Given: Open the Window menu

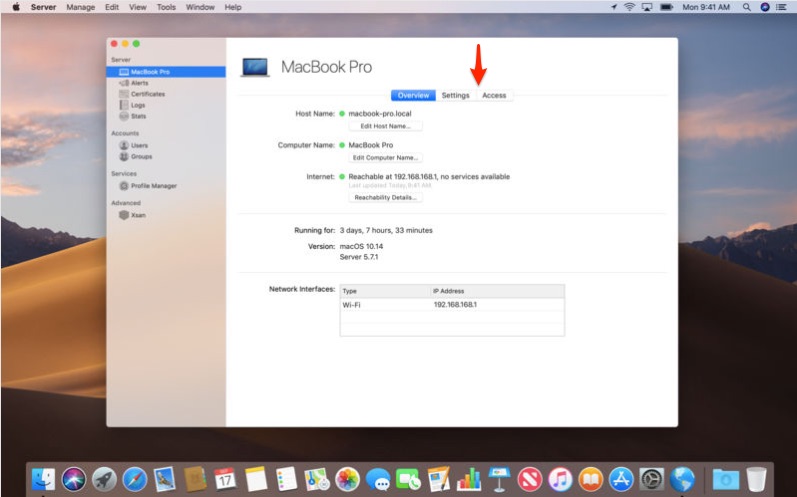Looking at the screenshot, I should [x=200, y=7].
